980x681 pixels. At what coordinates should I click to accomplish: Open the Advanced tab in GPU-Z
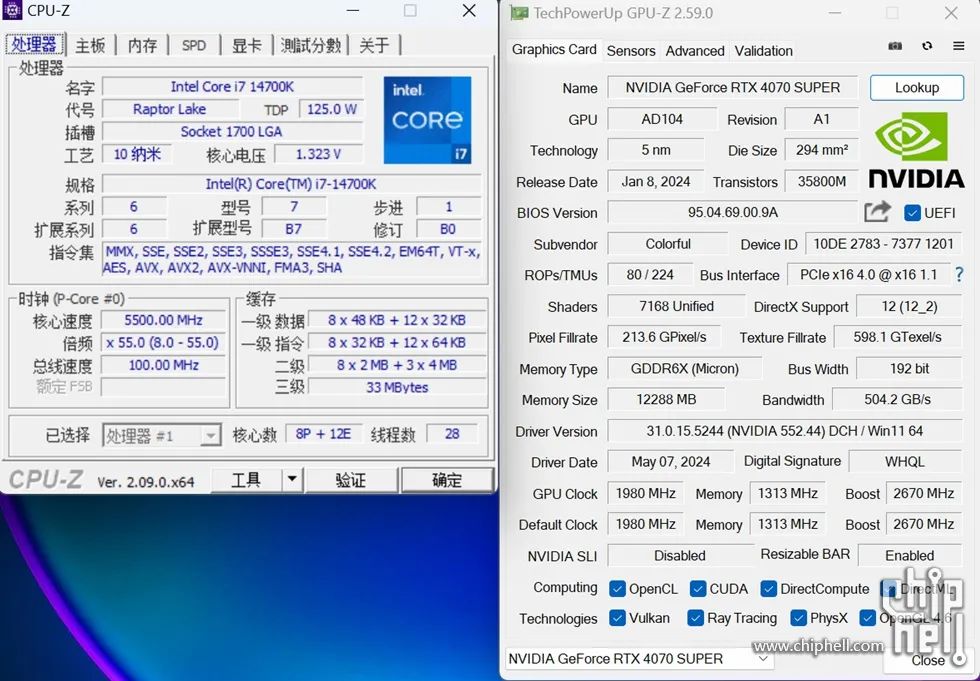[695, 51]
